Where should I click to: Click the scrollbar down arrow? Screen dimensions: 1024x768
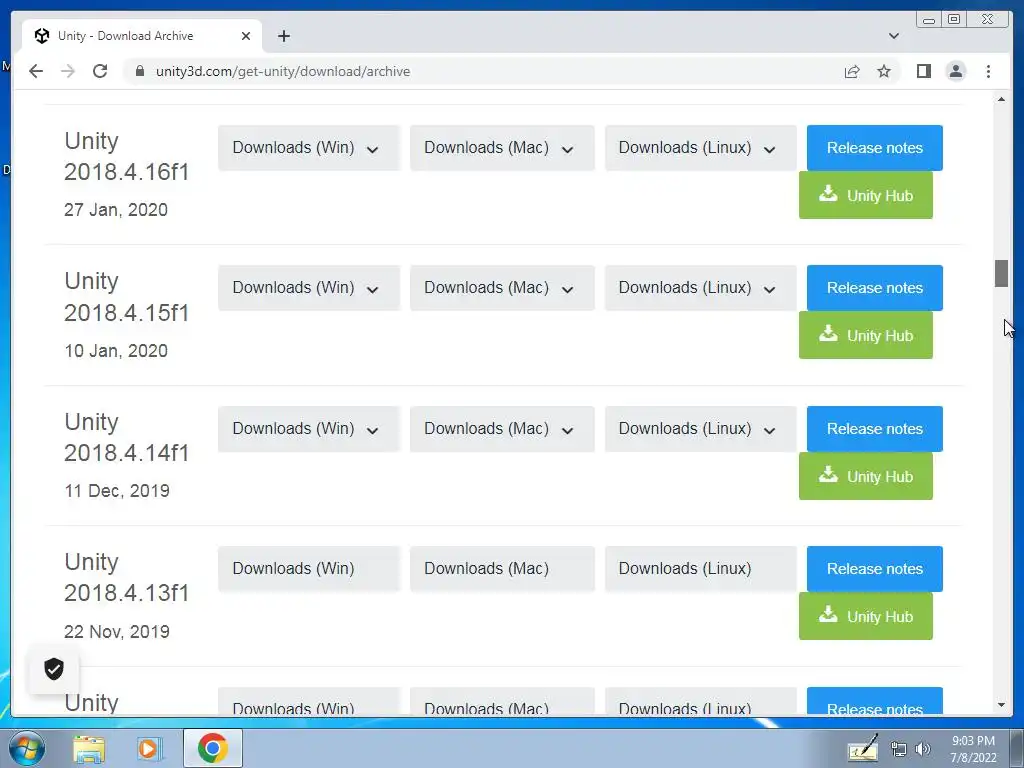(x=1001, y=705)
